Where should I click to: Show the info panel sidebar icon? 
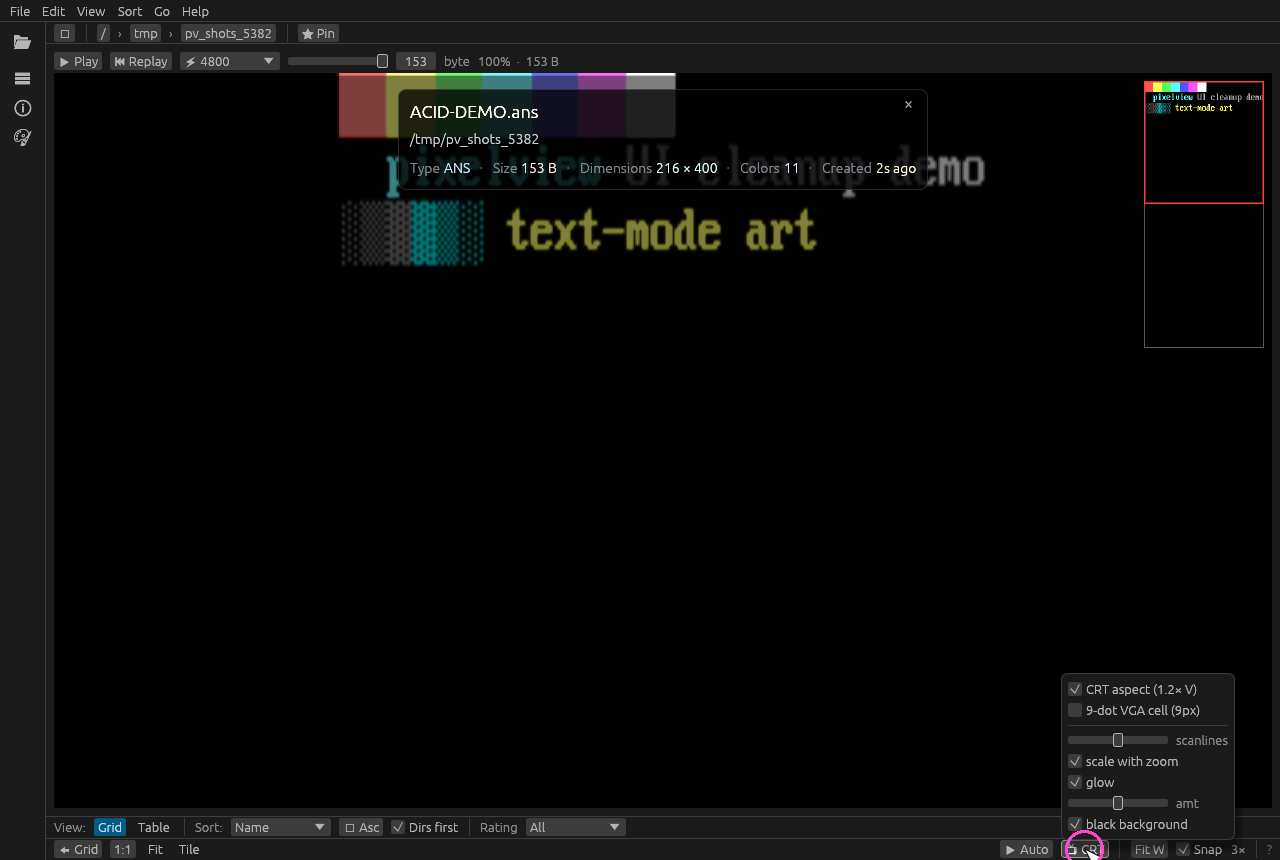click(22, 108)
